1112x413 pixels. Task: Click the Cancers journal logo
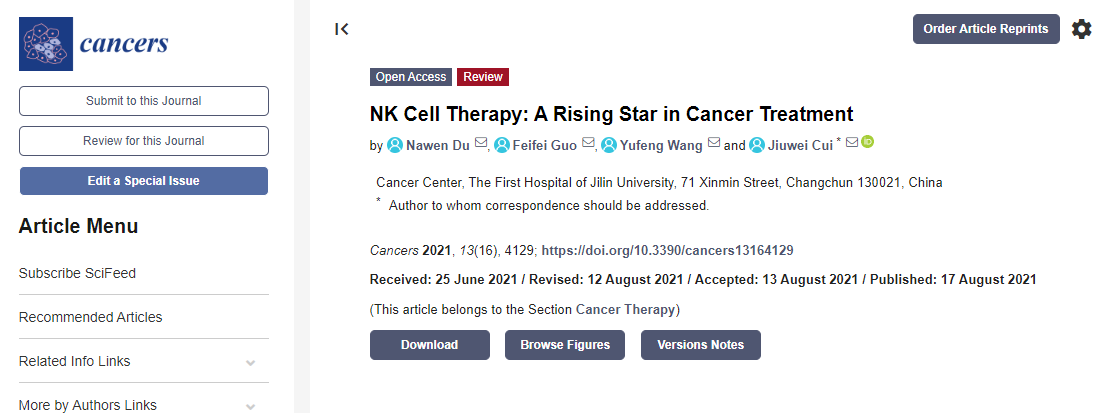click(94, 44)
